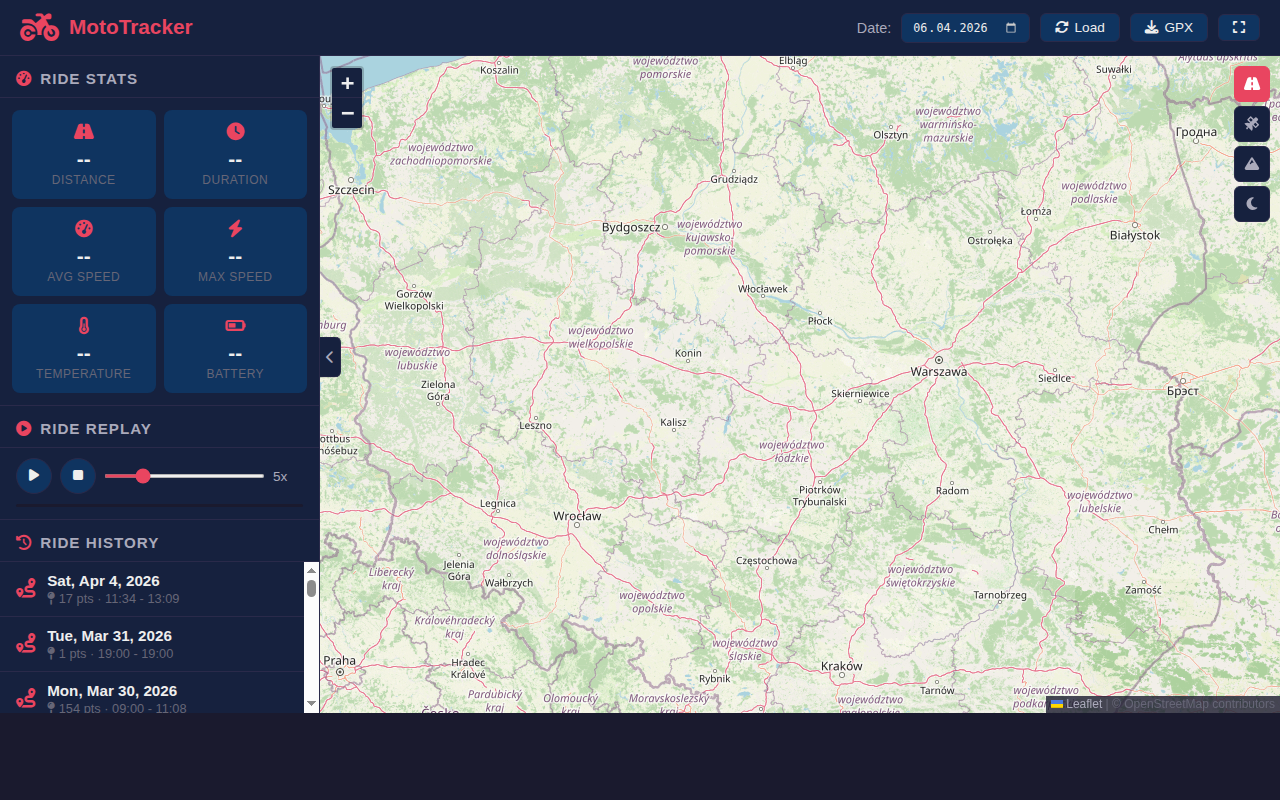Click the bike icon beside Sat, Apr 4 ride
This screenshot has width=1280, height=800.
click(x=25, y=588)
